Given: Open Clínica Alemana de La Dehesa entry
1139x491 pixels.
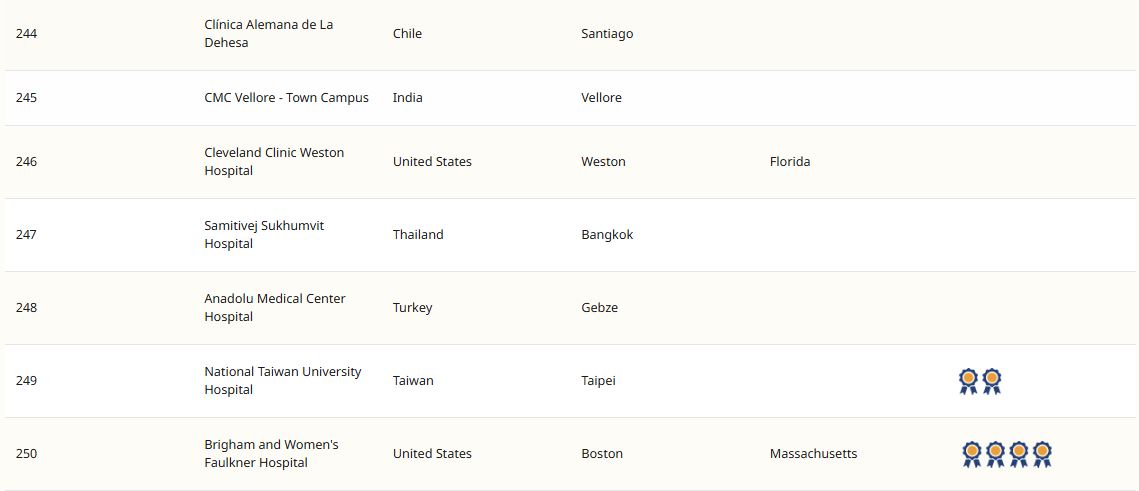Looking at the screenshot, I should [268, 34].
